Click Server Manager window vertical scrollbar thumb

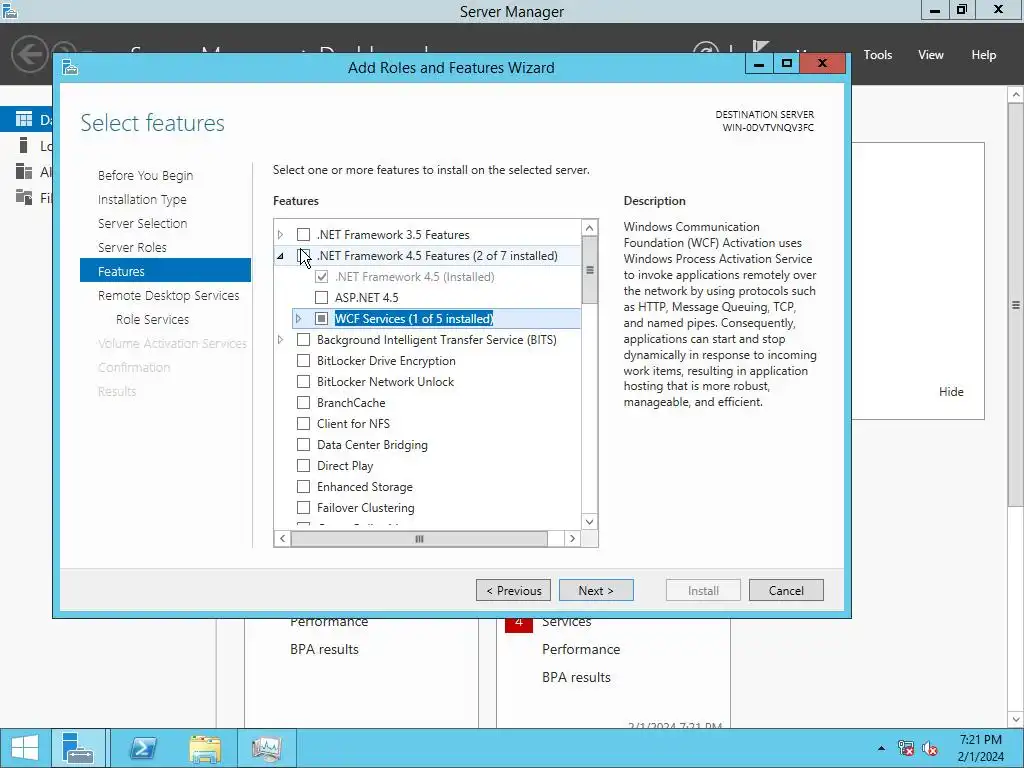click(1016, 304)
